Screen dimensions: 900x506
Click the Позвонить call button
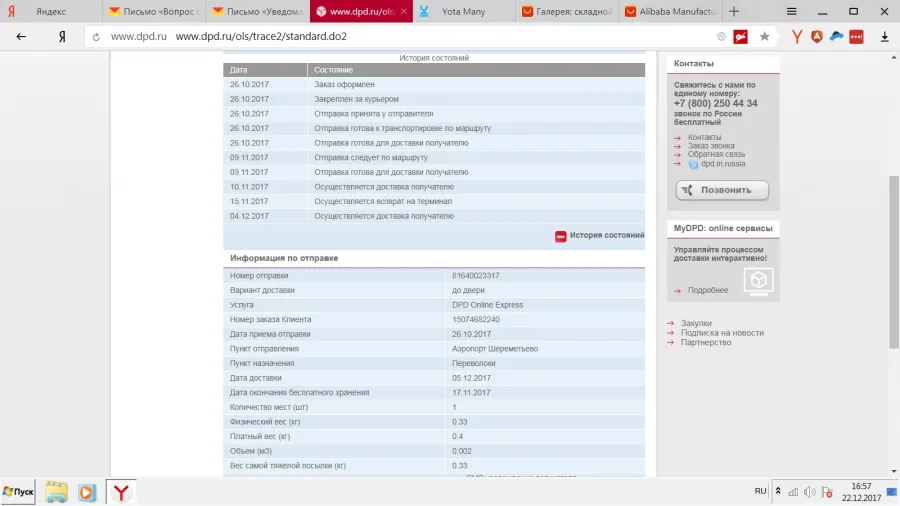click(722, 190)
